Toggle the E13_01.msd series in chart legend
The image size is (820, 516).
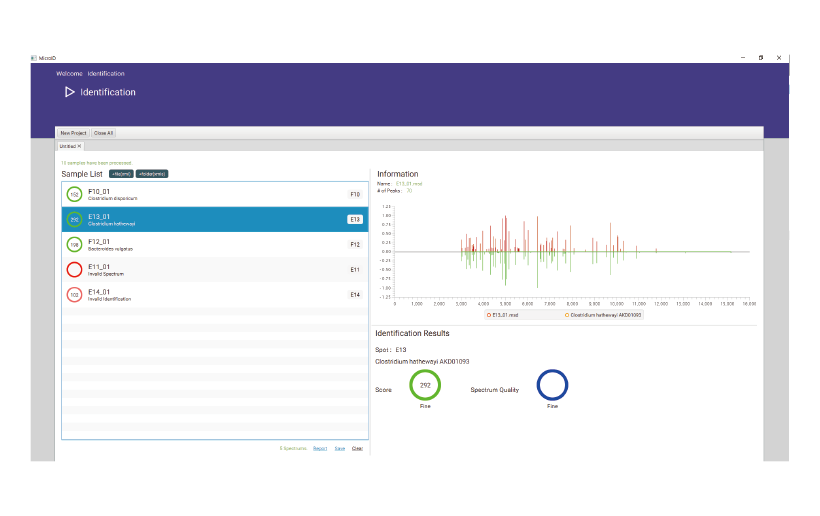pos(505,315)
